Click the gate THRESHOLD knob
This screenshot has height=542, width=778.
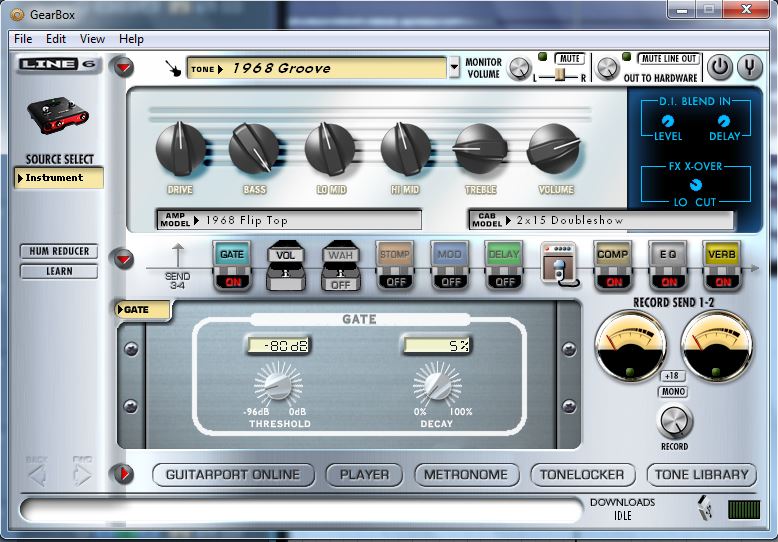[278, 385]
